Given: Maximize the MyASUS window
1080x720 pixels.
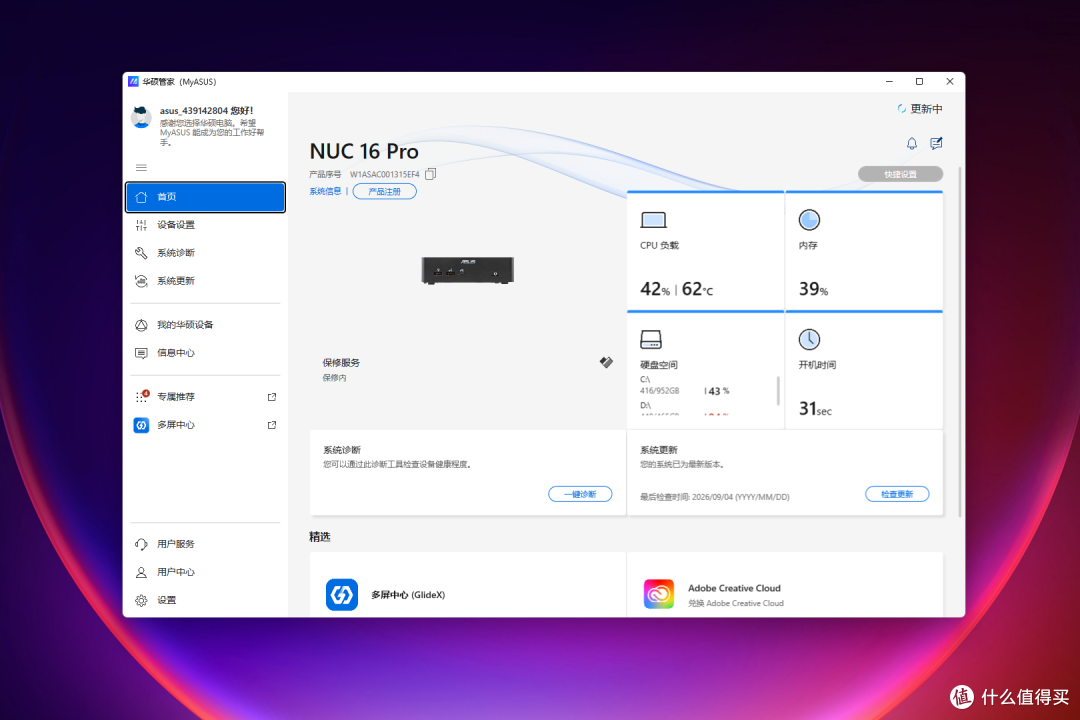Looking at the screenshot, I should coord(919,81).
